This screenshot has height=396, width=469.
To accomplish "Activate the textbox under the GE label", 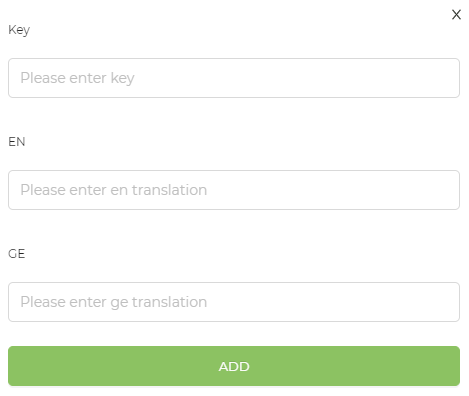I will (234, 302).
